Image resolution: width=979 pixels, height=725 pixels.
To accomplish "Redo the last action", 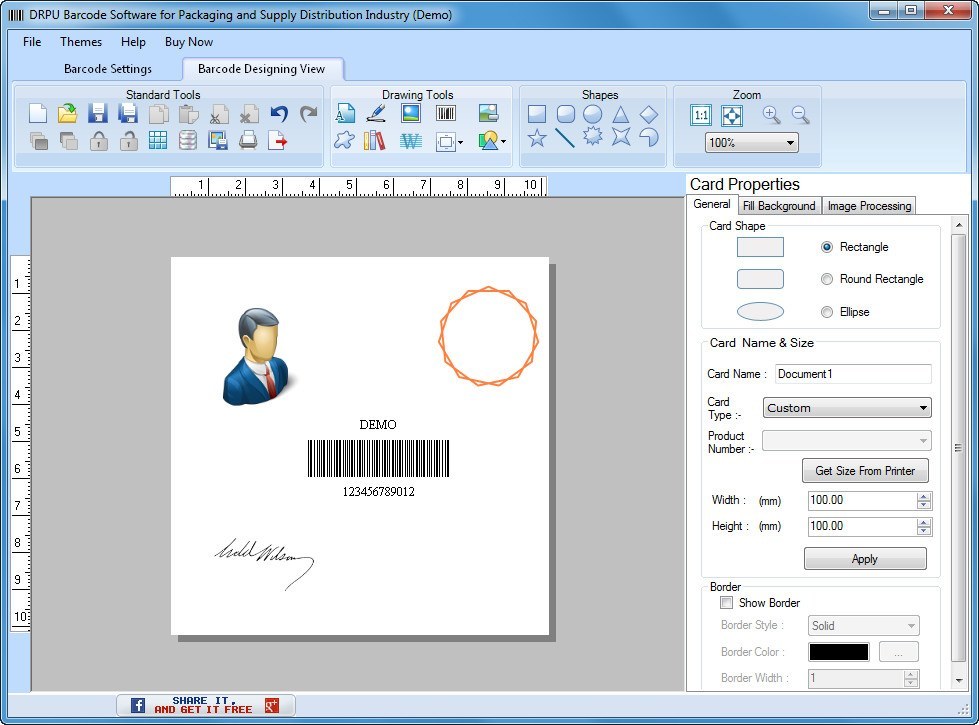I will point(308,114).
